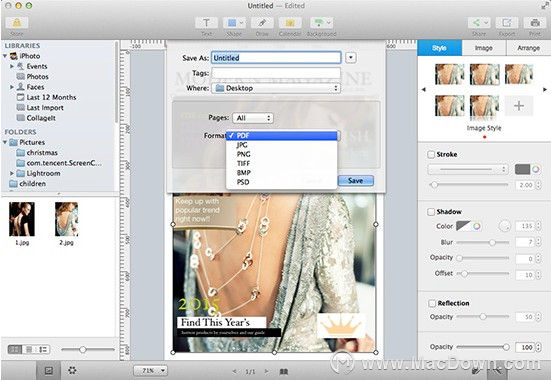This screenshot has width=551, height=380.
Task: Click the thumbnail size slider
Action: pos(88,349)
